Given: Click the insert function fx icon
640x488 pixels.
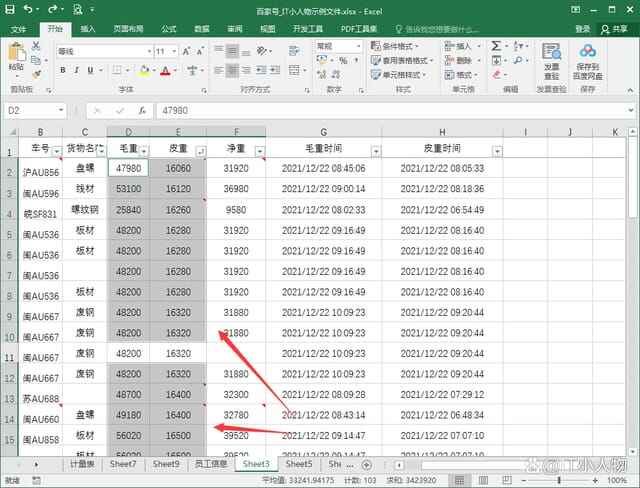Looking at the screenshot, I should point(143,110).
